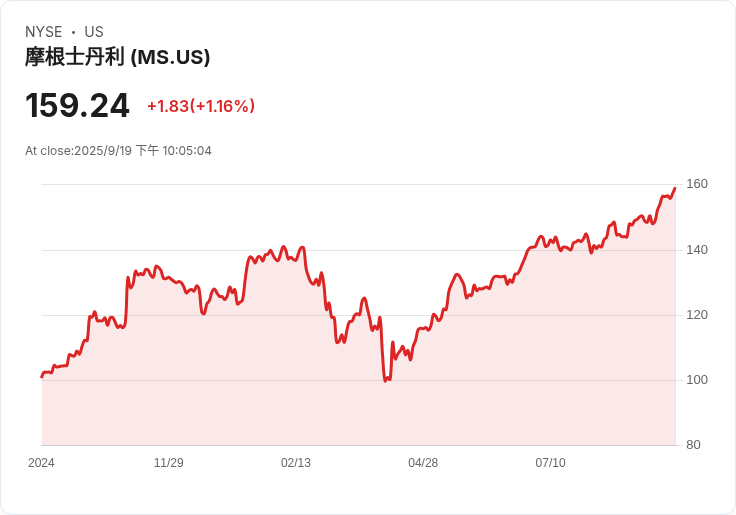Select the 140 y-axis label
The image size is (736, 515).
coord(697,250)
